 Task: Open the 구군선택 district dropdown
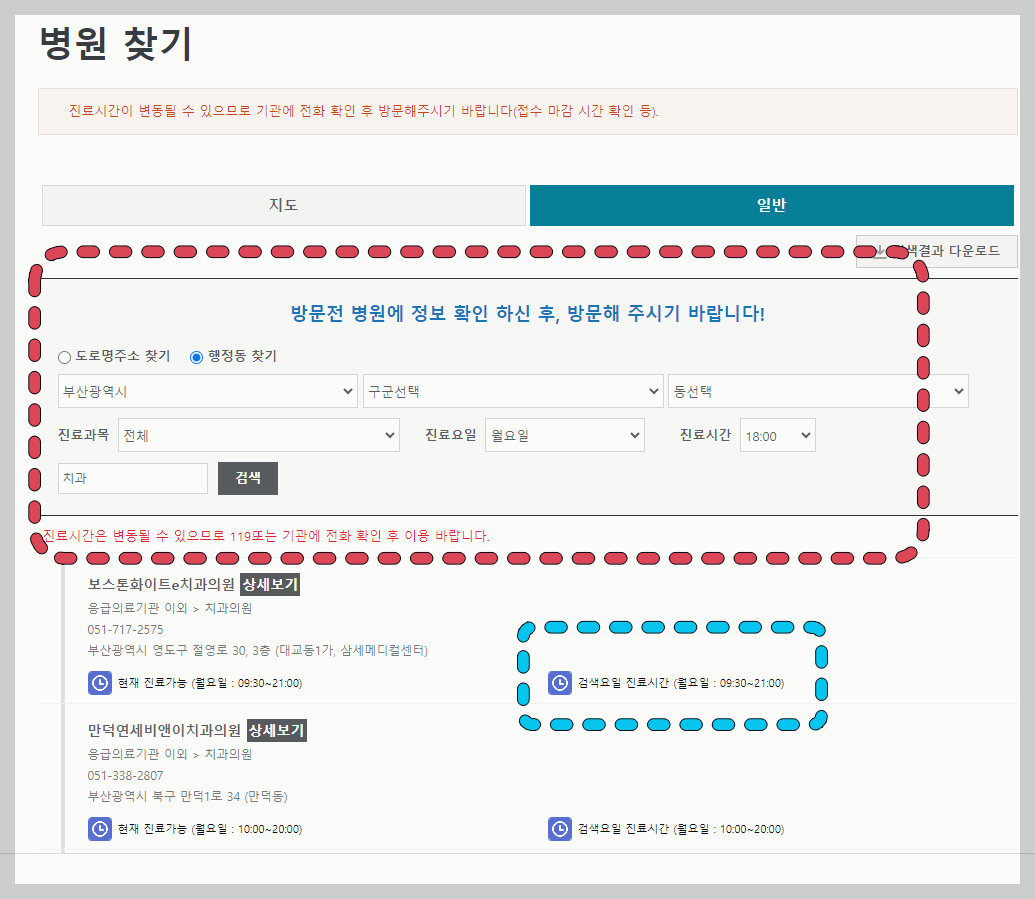coord(513,391)
